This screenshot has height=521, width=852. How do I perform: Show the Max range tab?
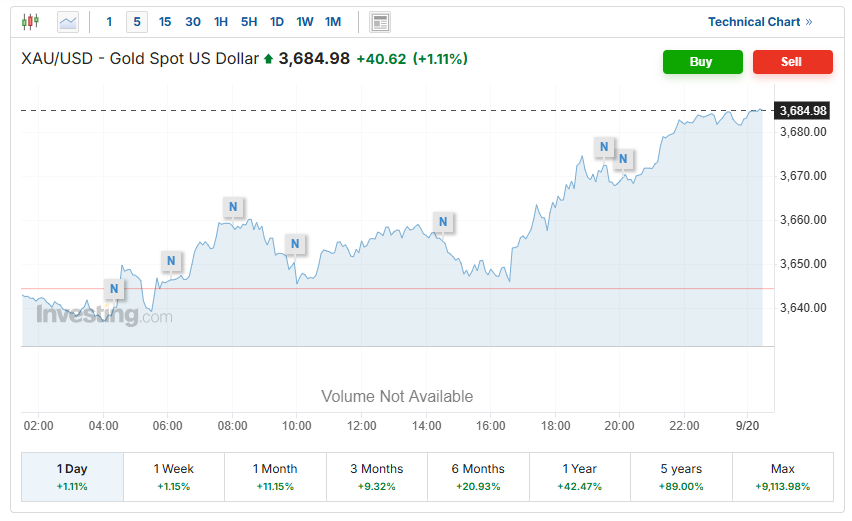click(x=782, y=476)
